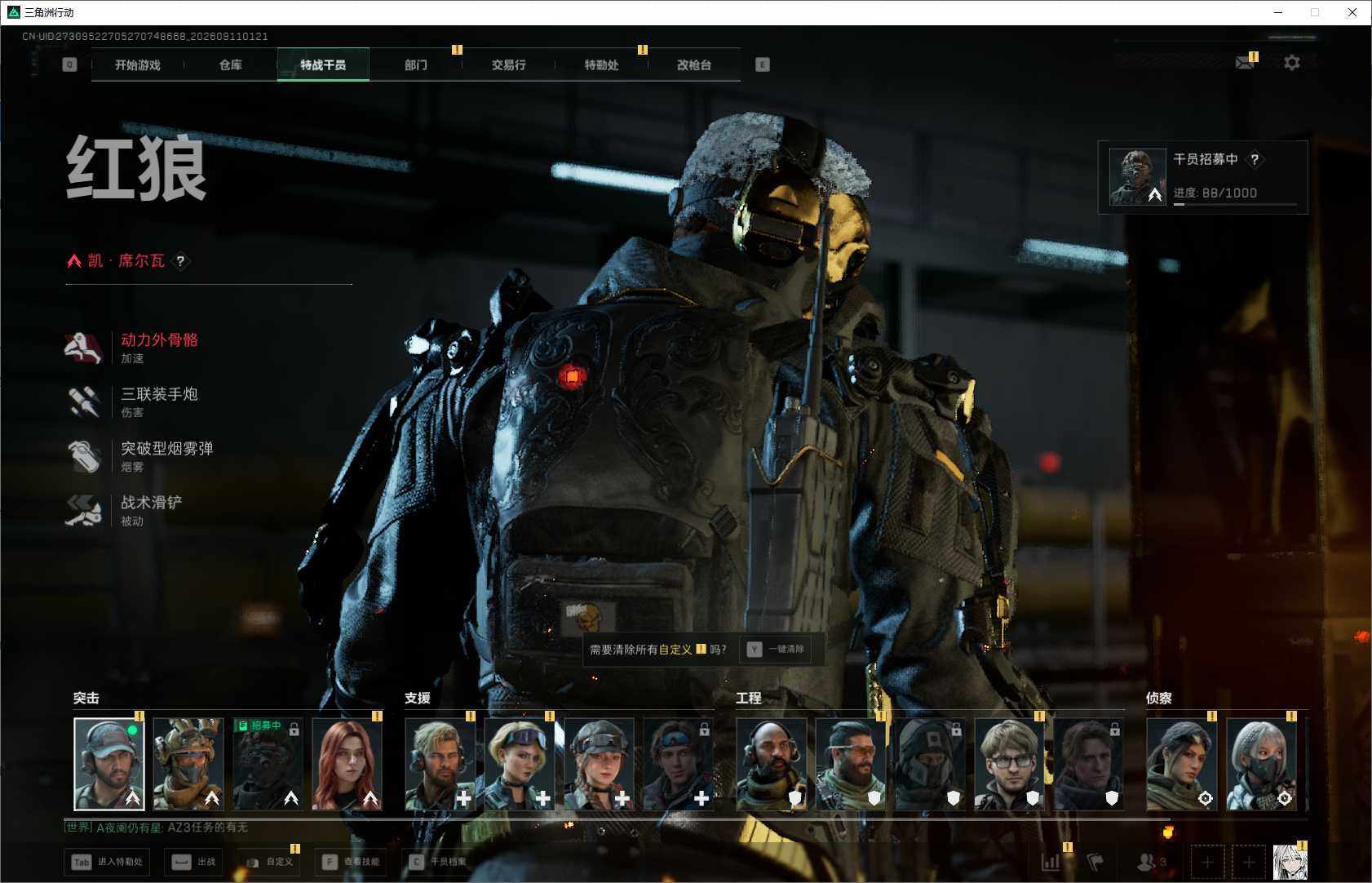Click the 凯·席尔瓦 operator real name
1372x883 pixels.
tap(126, 261)
